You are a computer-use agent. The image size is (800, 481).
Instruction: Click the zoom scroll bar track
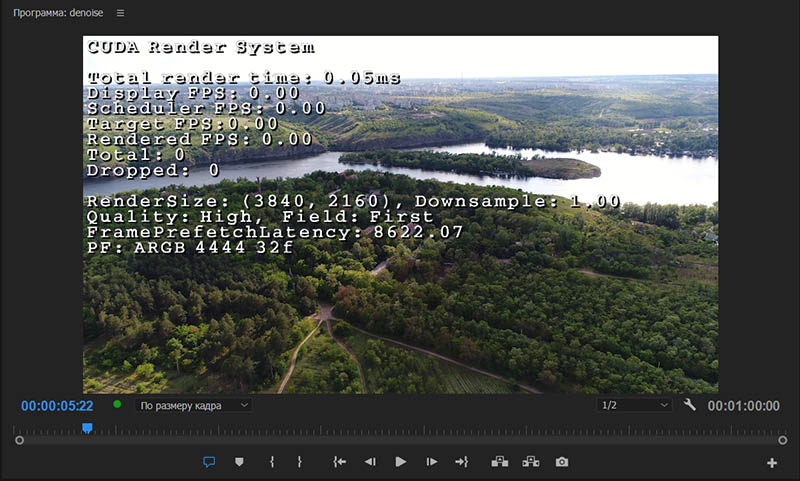click(x=401, y=440)
